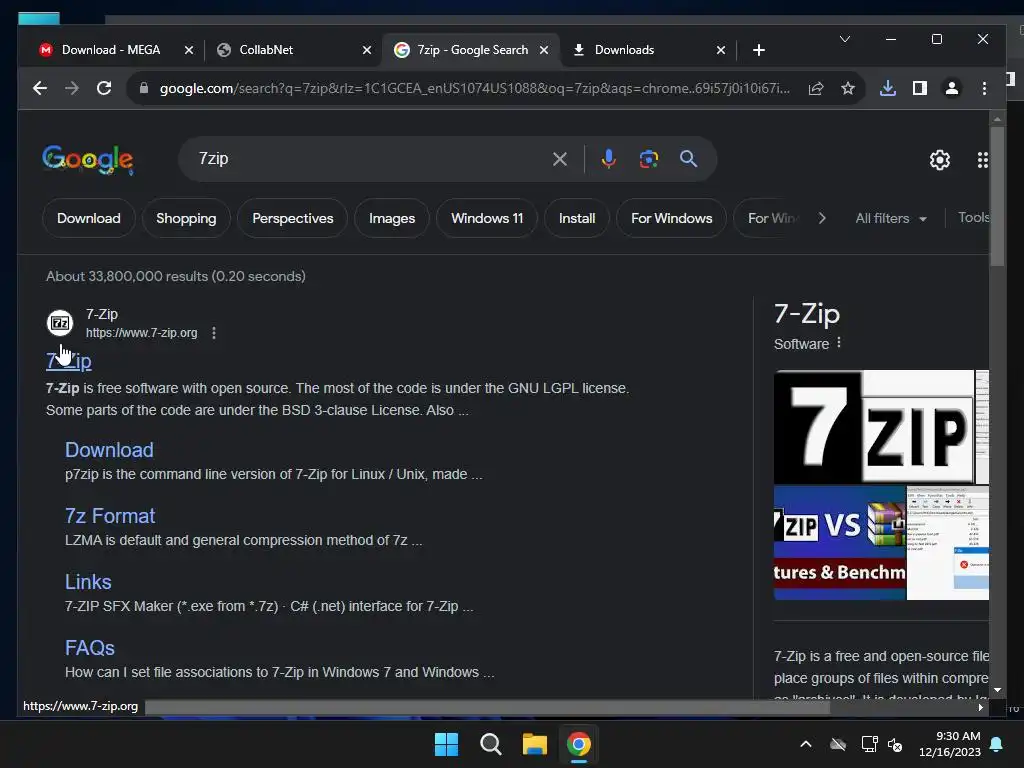Show hidden system tray icons

[806, 744]
